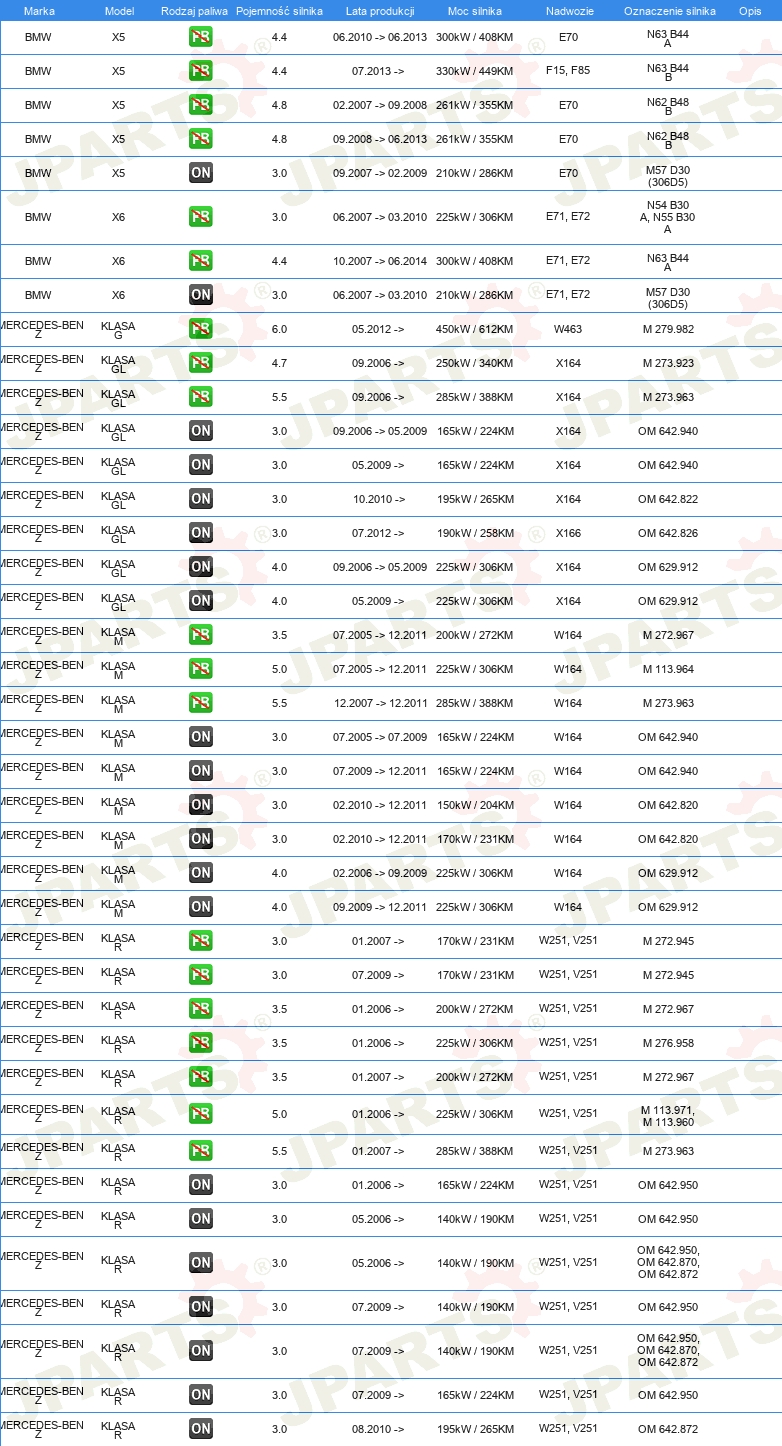Select the 330kW / 449KM power cell

[475, 71]
